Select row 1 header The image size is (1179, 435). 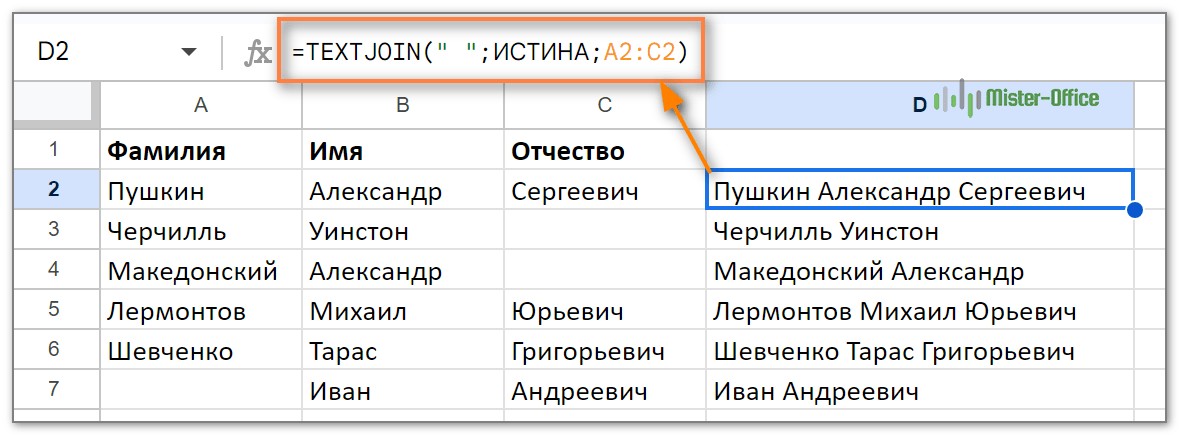(56, 150)
